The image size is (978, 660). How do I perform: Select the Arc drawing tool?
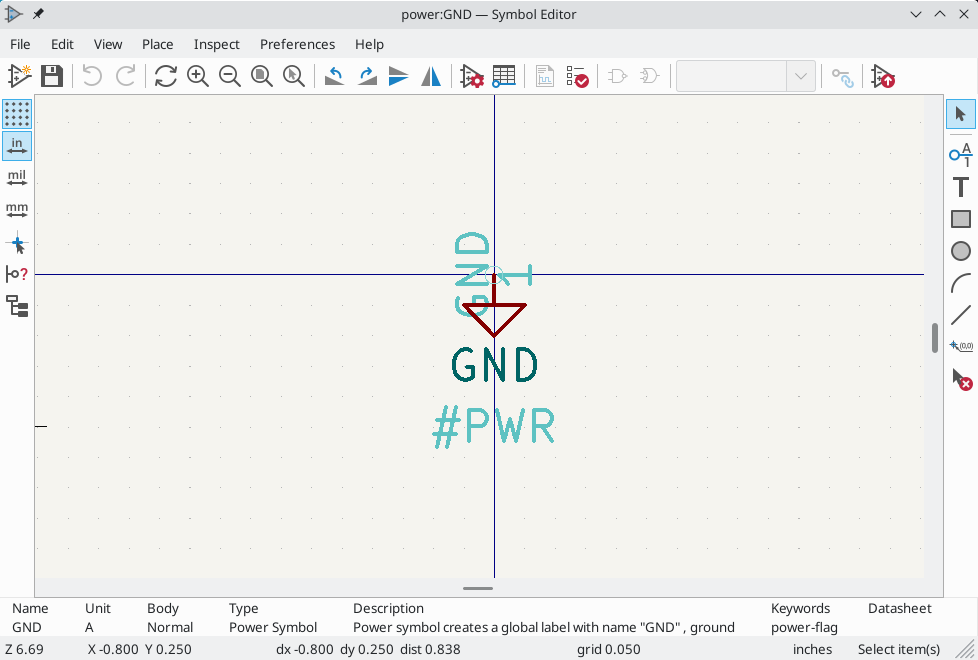coord(960,283)
